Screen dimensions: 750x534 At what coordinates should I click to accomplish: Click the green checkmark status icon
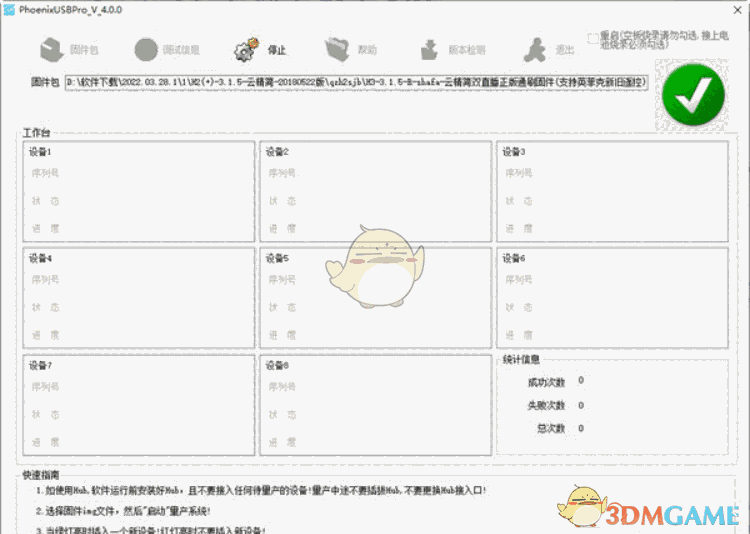tap(693, 95)
